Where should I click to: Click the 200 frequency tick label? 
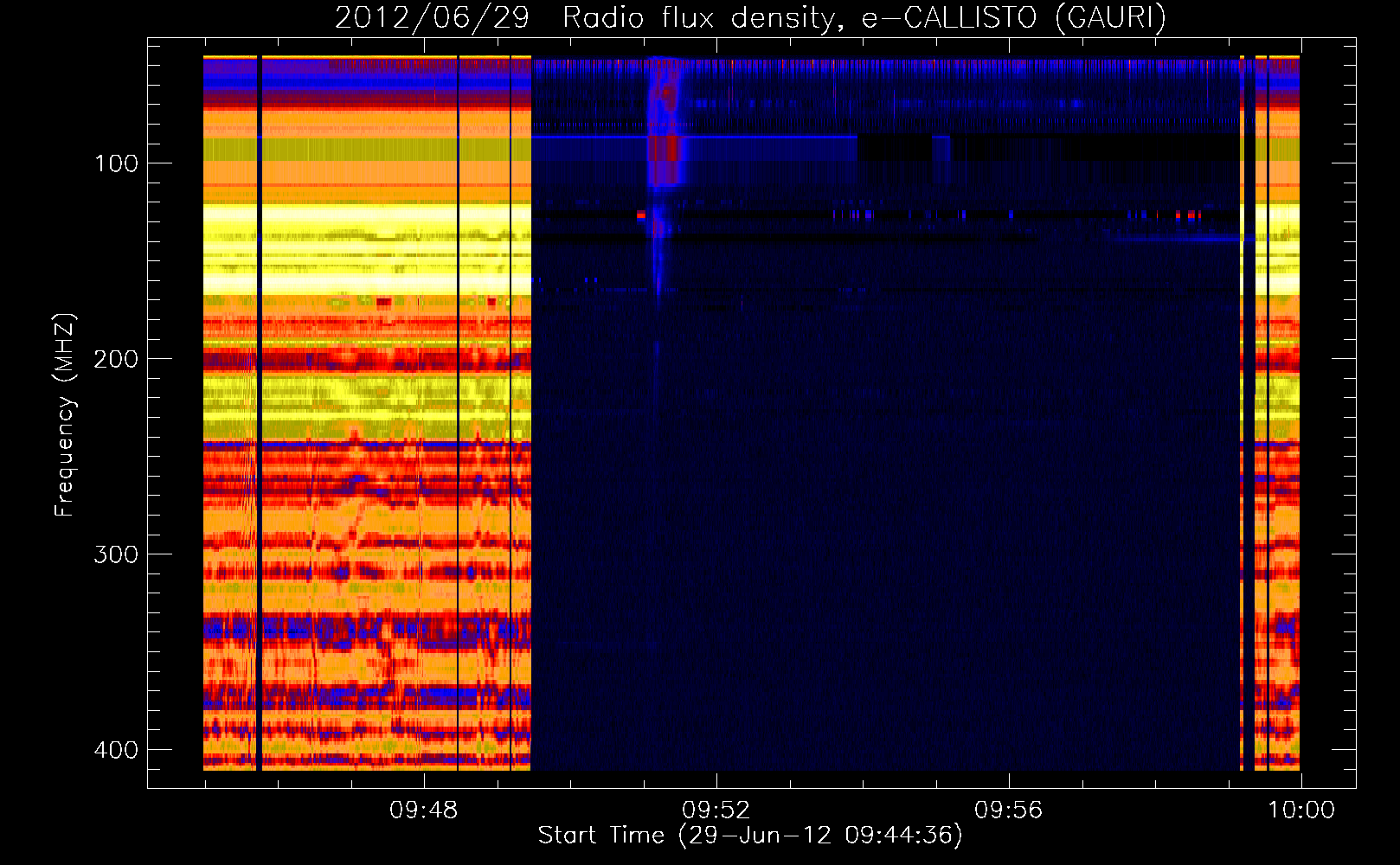coord(116,359)
